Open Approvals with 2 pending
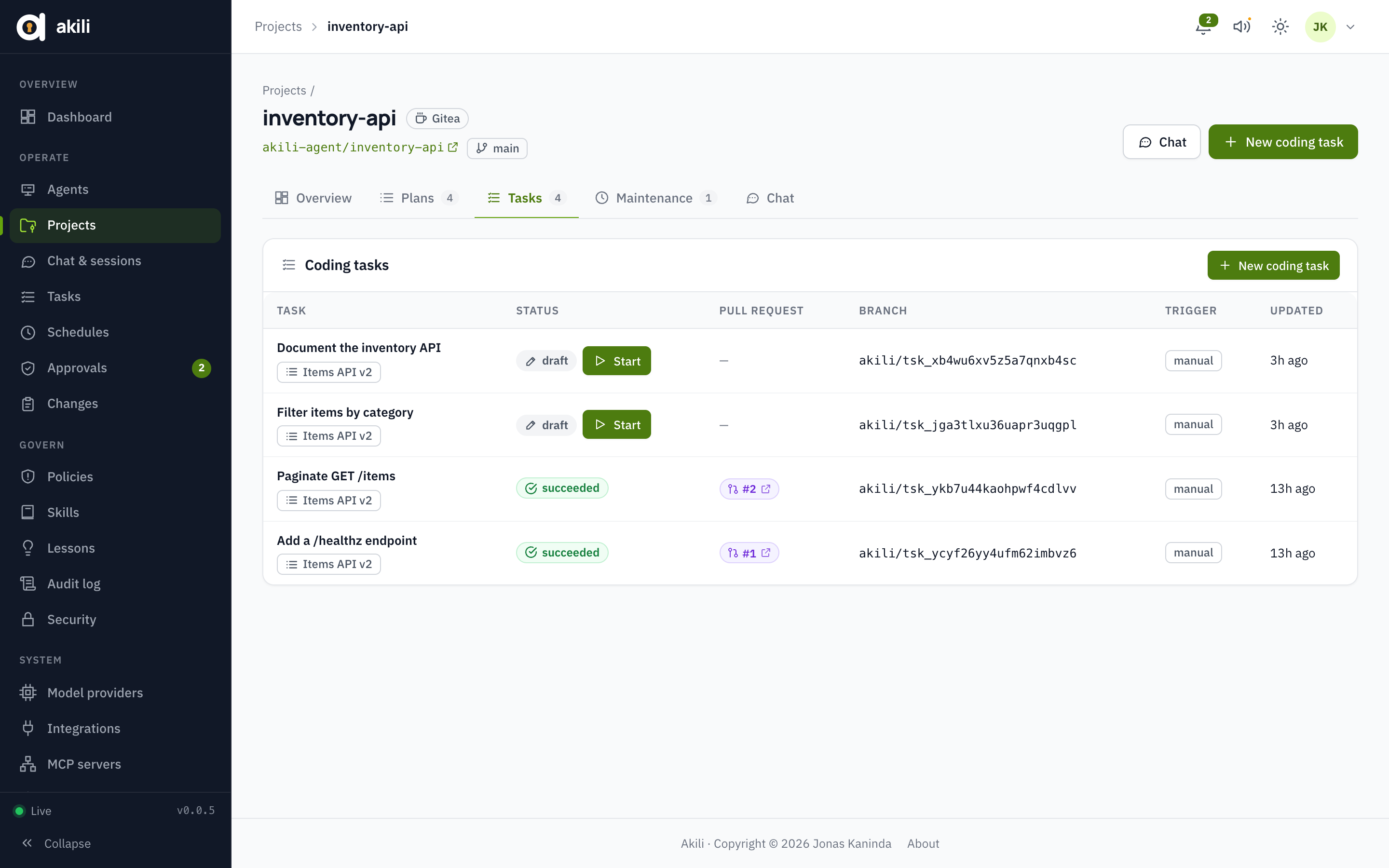This screenshot has height=868, width=1389. click(x=115, y=367)
